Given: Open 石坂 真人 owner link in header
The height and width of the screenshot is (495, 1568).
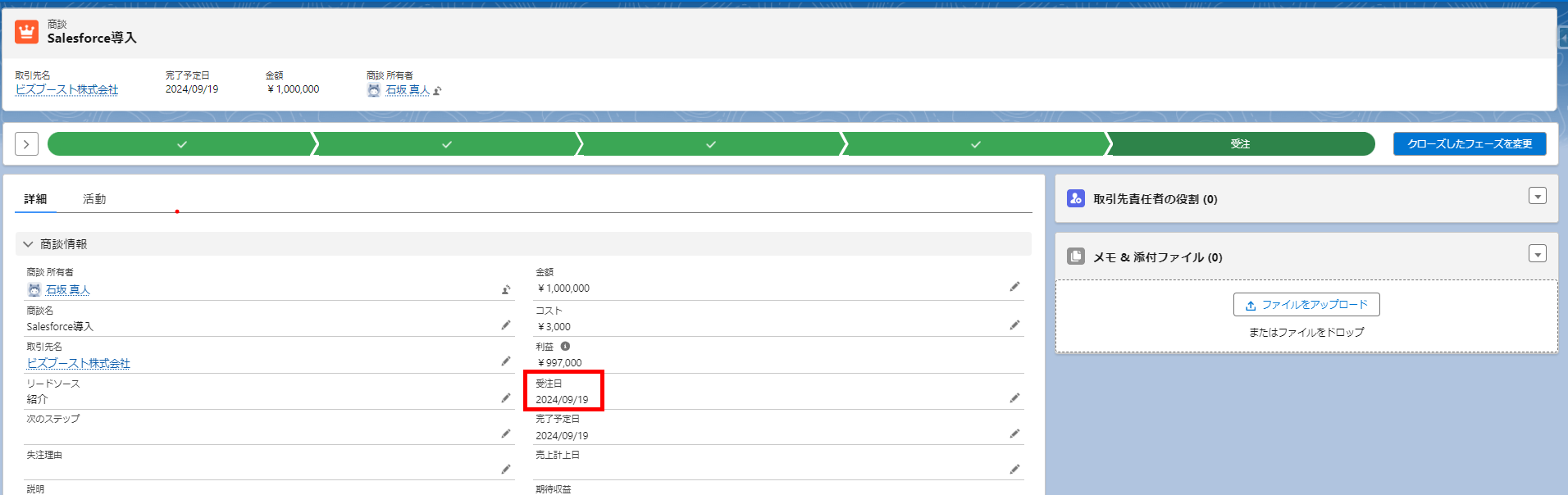Looking at the screenshot, I should 408,90.
